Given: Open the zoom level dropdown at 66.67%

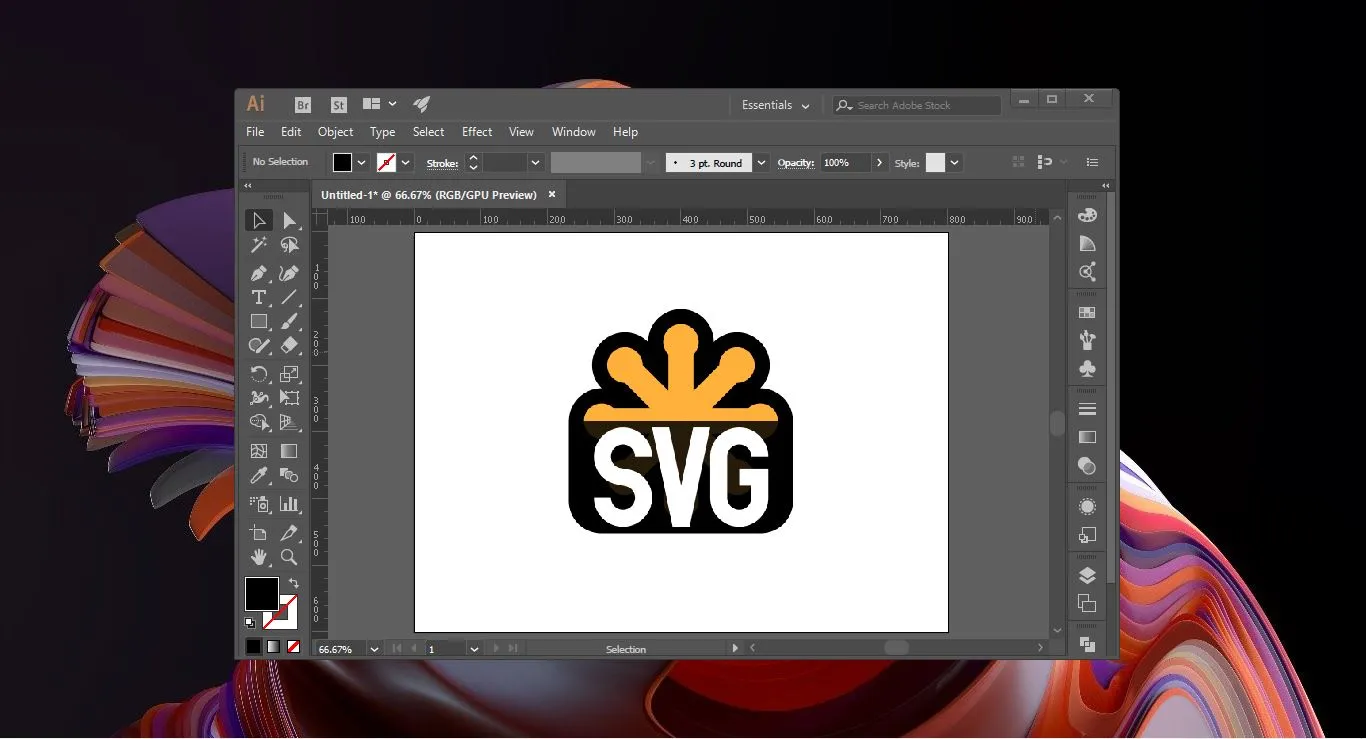Looking at the screenshot, I should [x=374, y=649].
